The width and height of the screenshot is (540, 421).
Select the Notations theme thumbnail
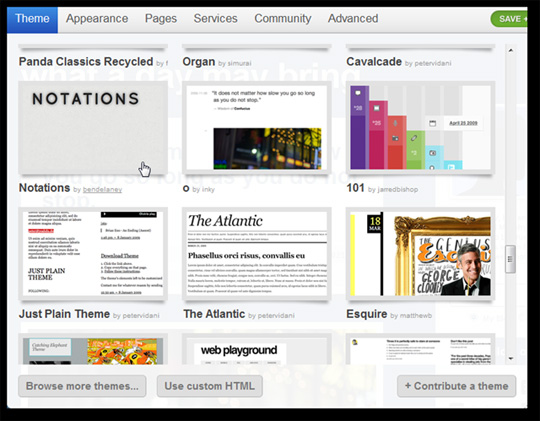(x=93, y=127)
